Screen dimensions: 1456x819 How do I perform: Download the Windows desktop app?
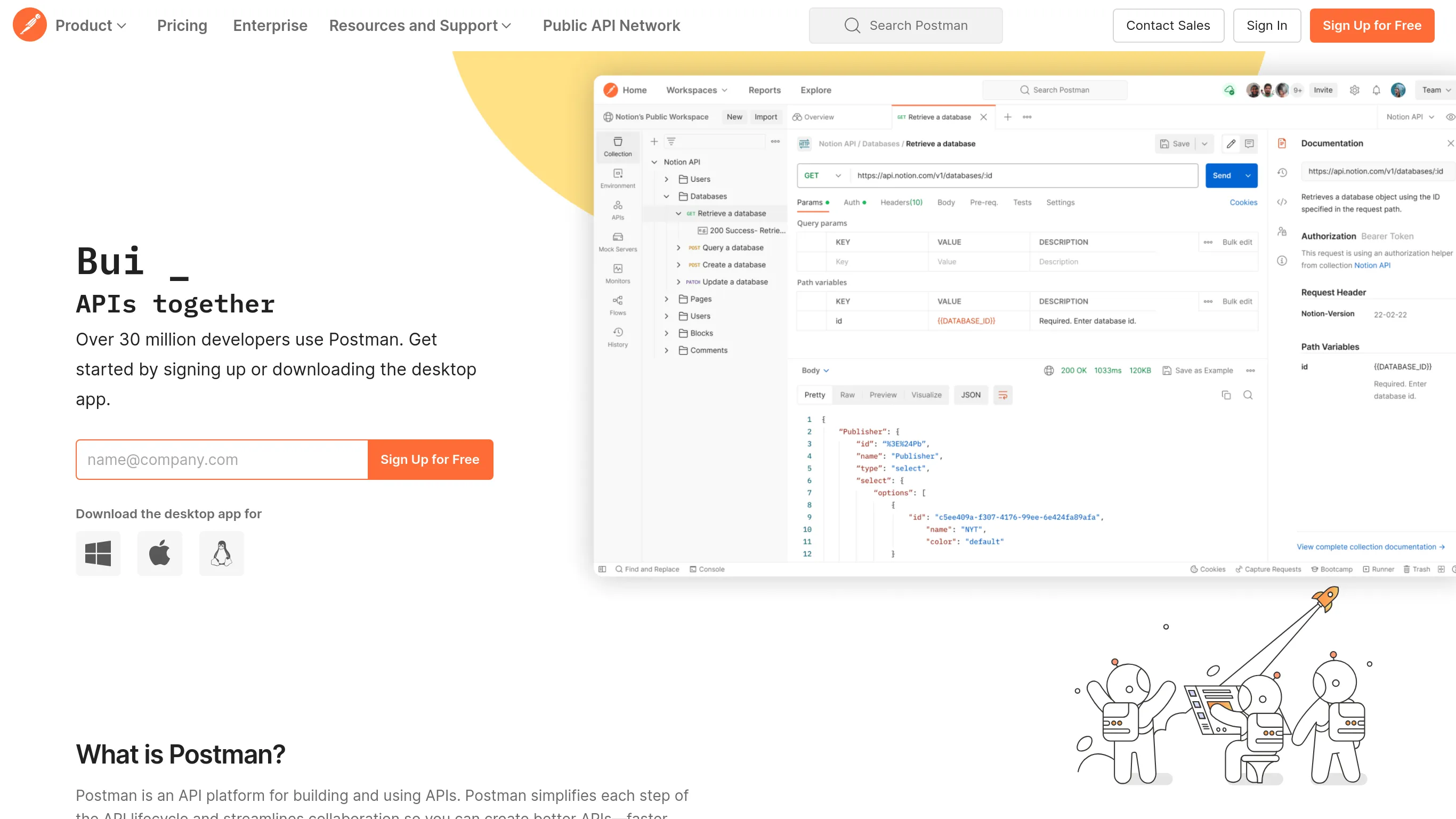[x=98, y=553]
